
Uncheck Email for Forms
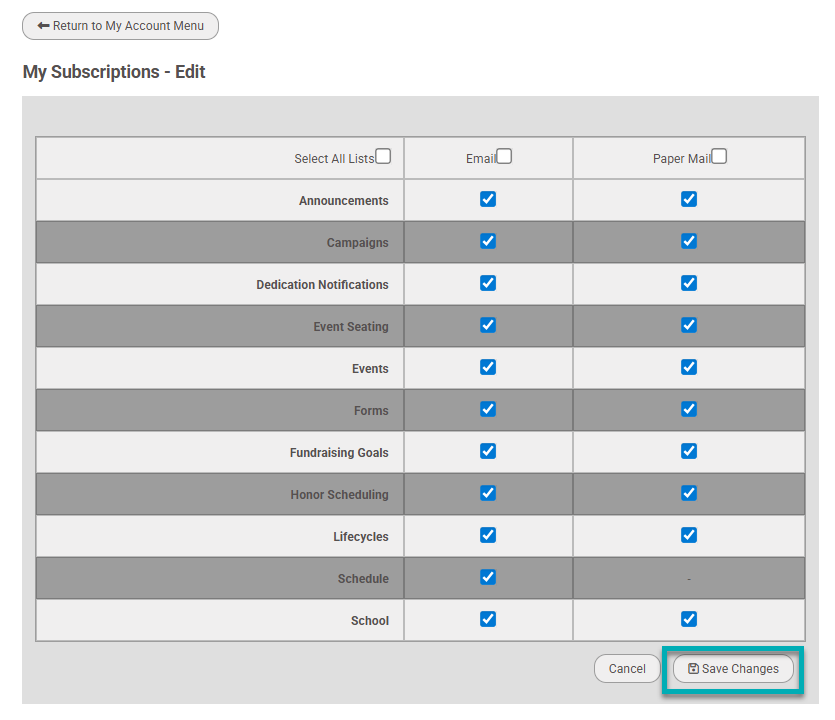488,409
